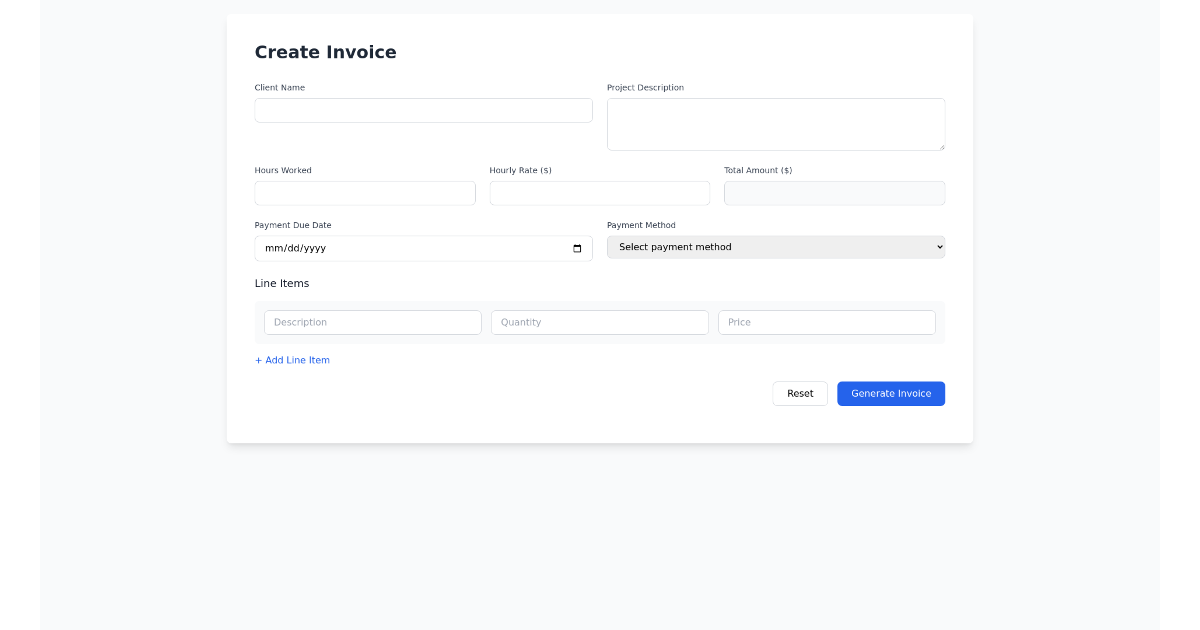Click the Hourly Rate input
Viewport: 1200px width, 630px height.
(599, 193)
